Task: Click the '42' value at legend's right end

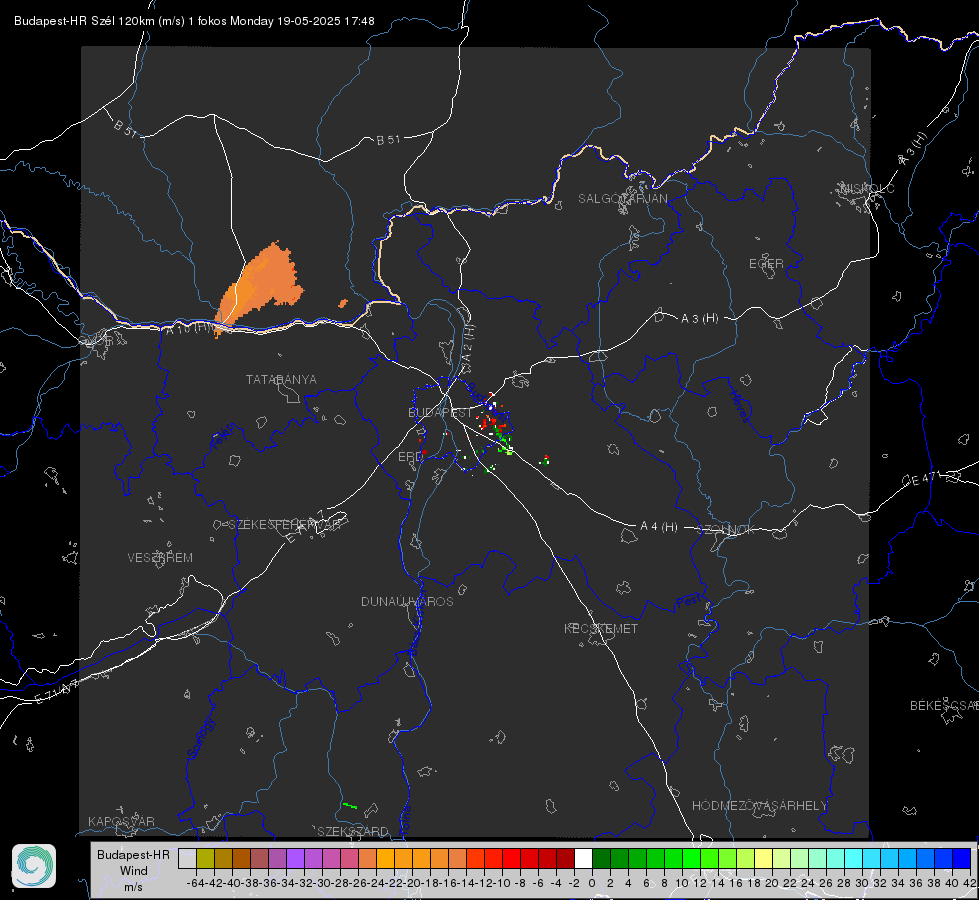Action: click(969, 883)
